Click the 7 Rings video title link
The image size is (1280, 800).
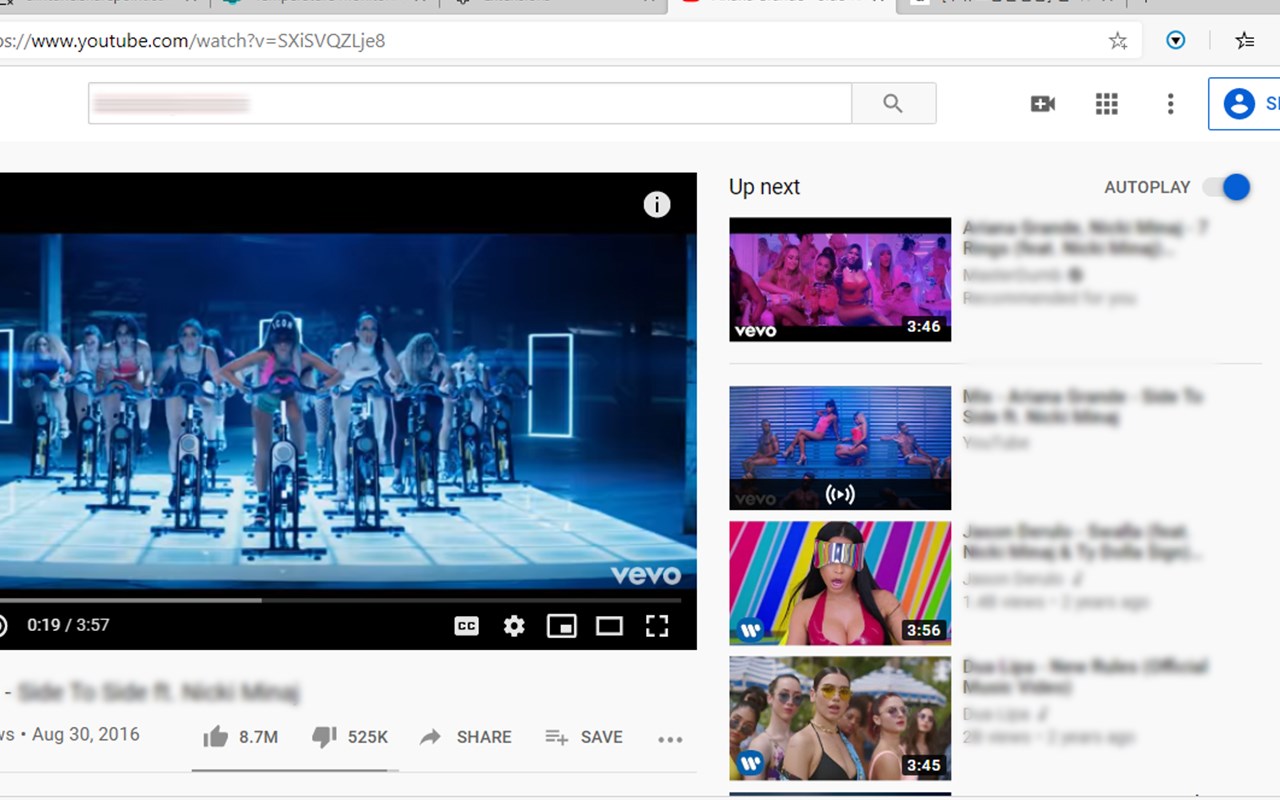click(1085, 238)
